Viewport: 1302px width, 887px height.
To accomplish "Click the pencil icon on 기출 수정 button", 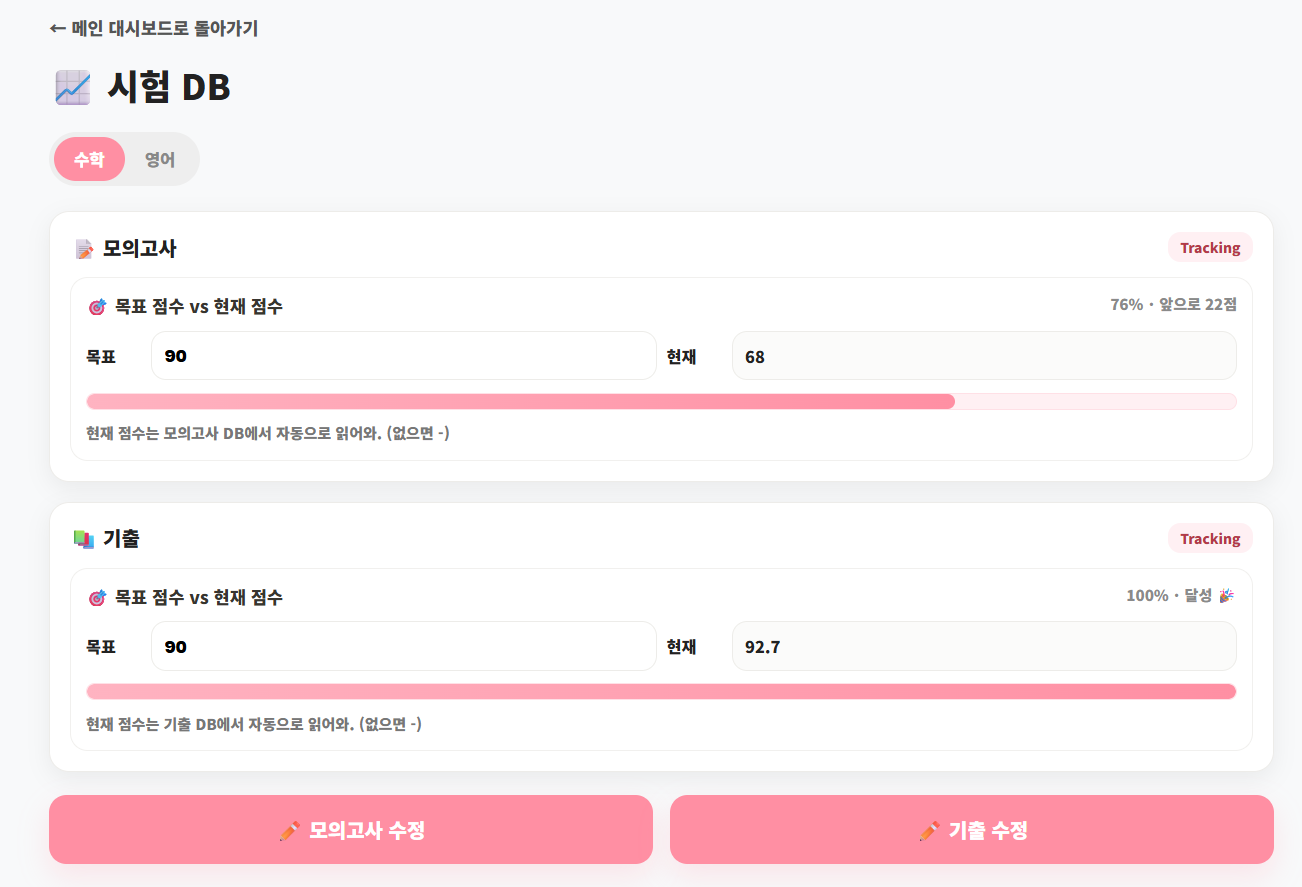I will click(x=929, y=830).
